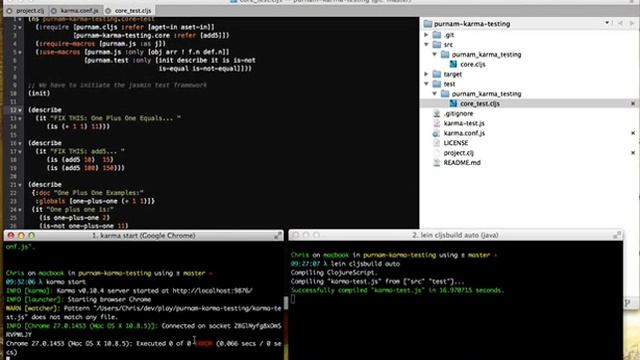Click the karma-test.js file icon
640x360 pixels.
(x=437, y=123)
